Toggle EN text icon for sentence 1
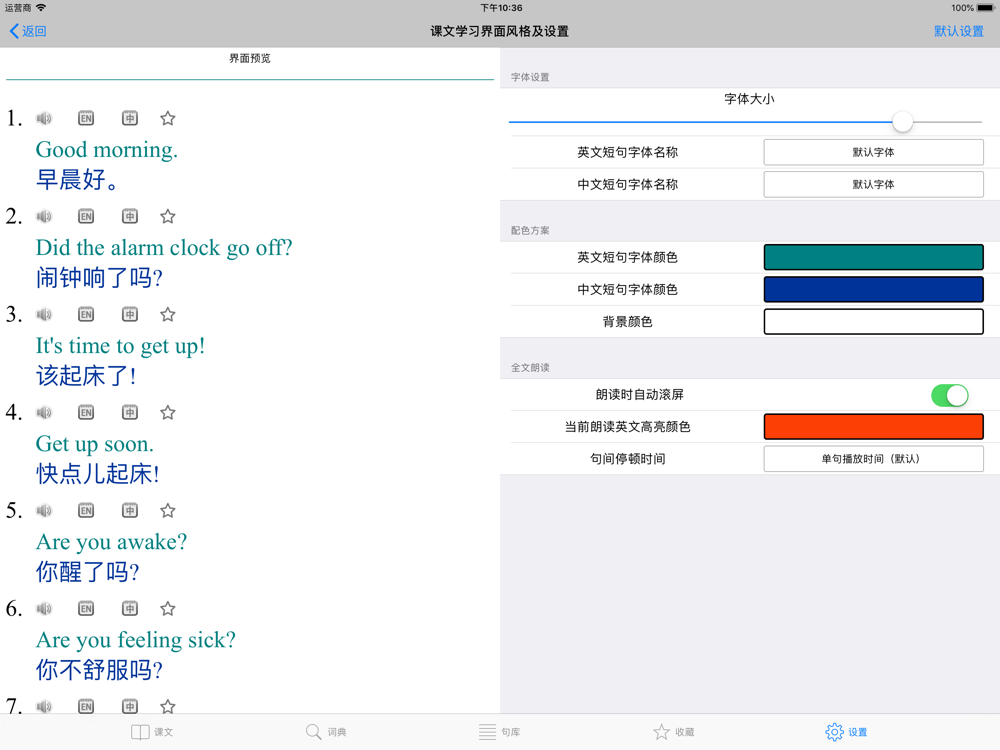Viewport: 1000px width, 750px height. [86, 118]
